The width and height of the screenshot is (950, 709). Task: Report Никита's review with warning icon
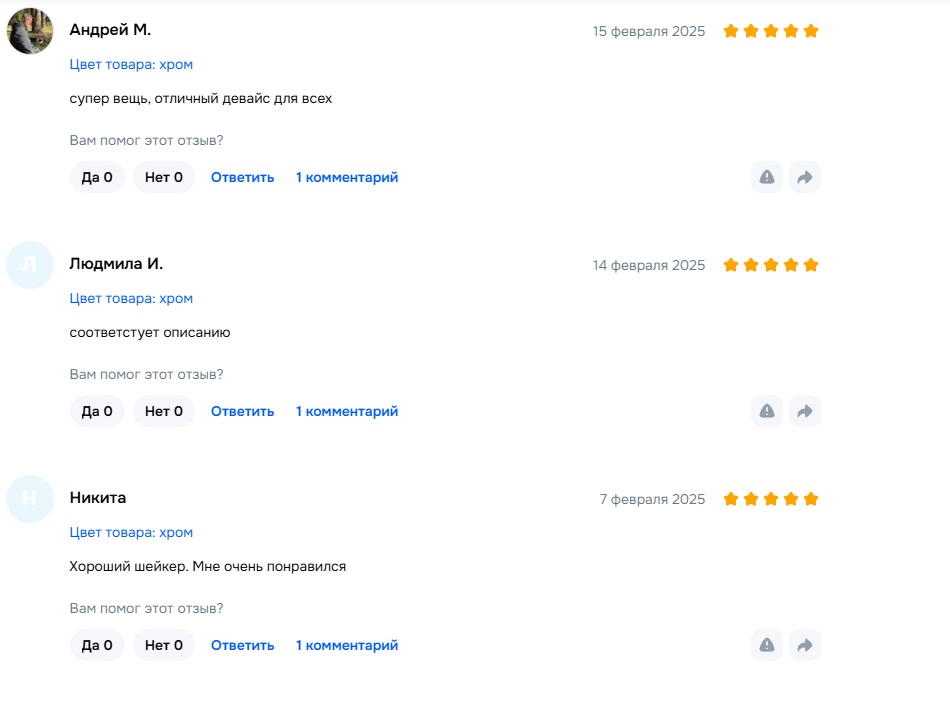click(767, 645)
